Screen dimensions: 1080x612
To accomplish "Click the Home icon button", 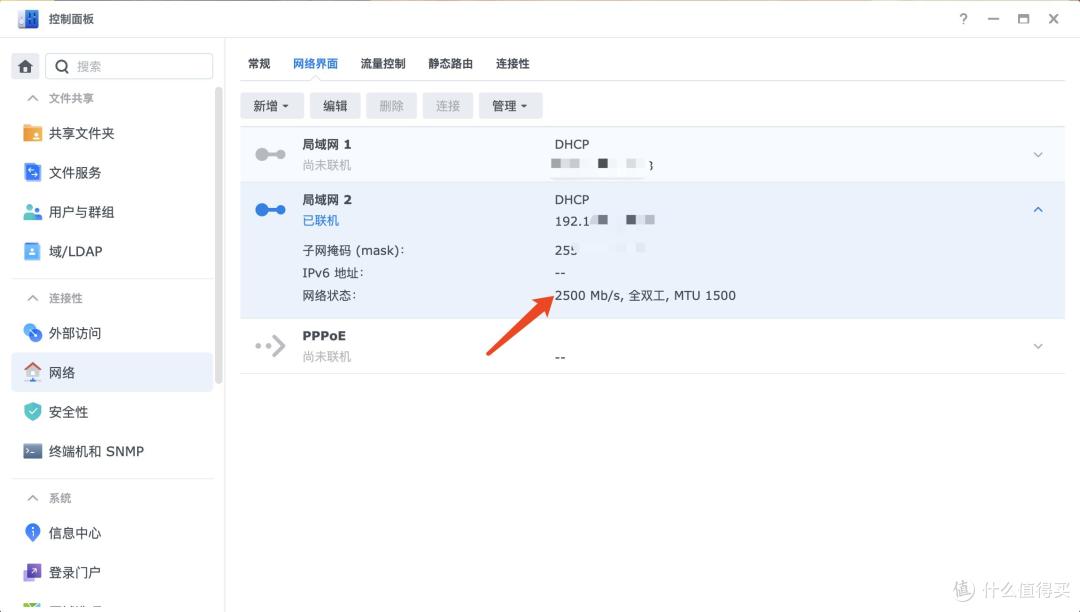I will pyautogui.click(x=25, y=66).
